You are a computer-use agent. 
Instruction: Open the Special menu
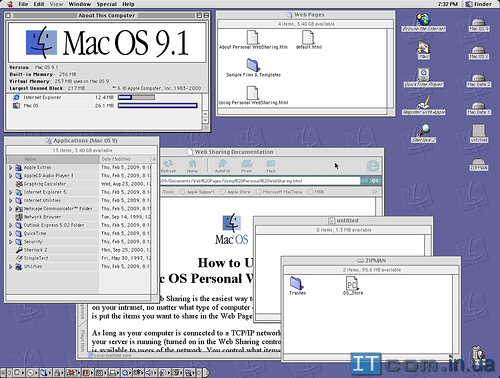(x=107, y=4)
